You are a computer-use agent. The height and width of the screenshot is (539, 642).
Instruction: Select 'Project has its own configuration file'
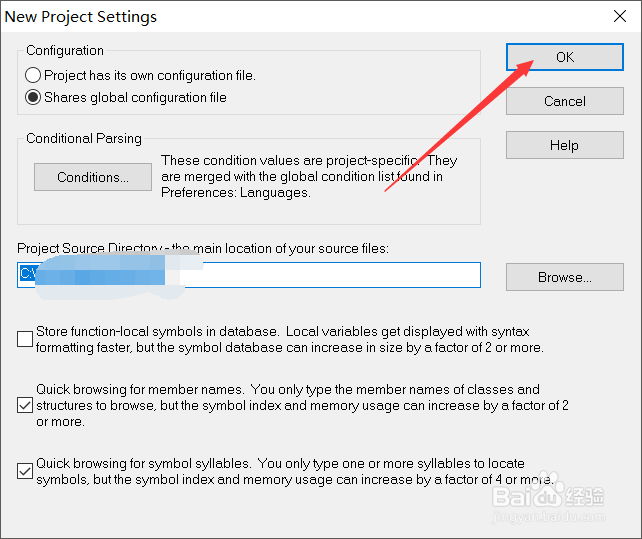34,75
